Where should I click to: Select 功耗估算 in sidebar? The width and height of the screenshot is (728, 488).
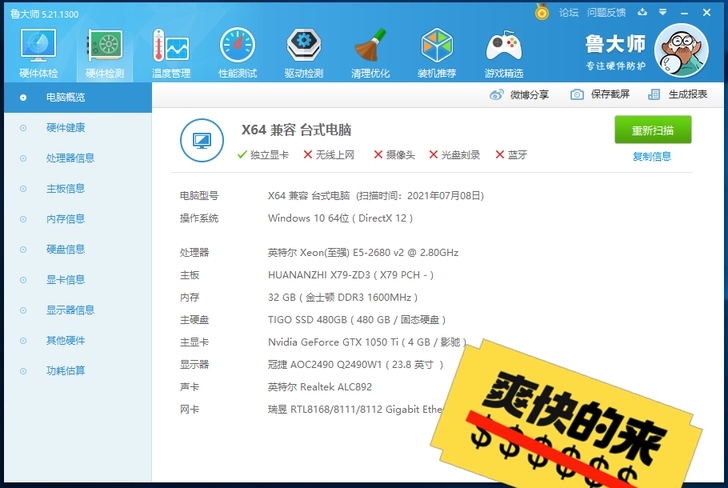tap(78, 371)
